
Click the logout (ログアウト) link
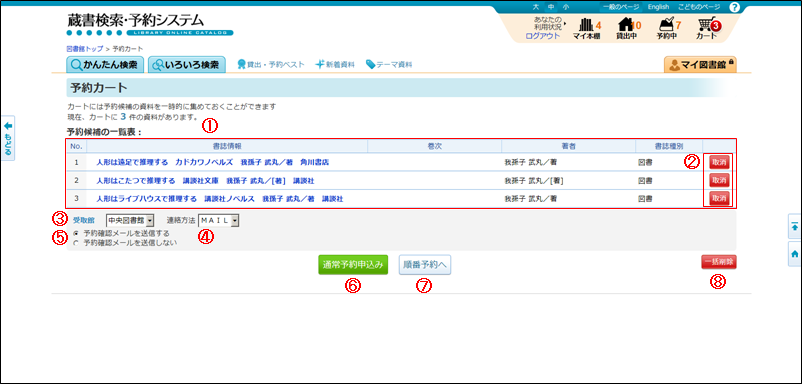click(x=543, y=36)
